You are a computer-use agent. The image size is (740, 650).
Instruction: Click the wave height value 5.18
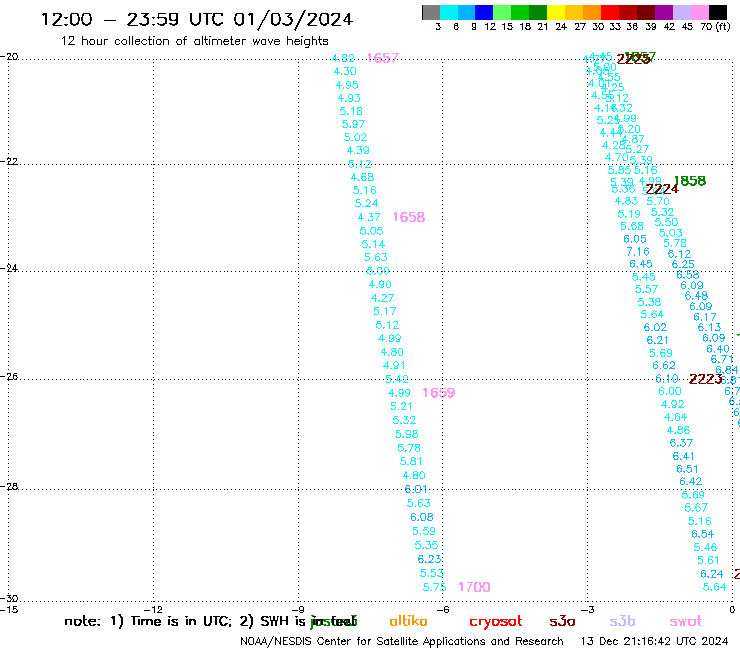[x=351, y=111]
